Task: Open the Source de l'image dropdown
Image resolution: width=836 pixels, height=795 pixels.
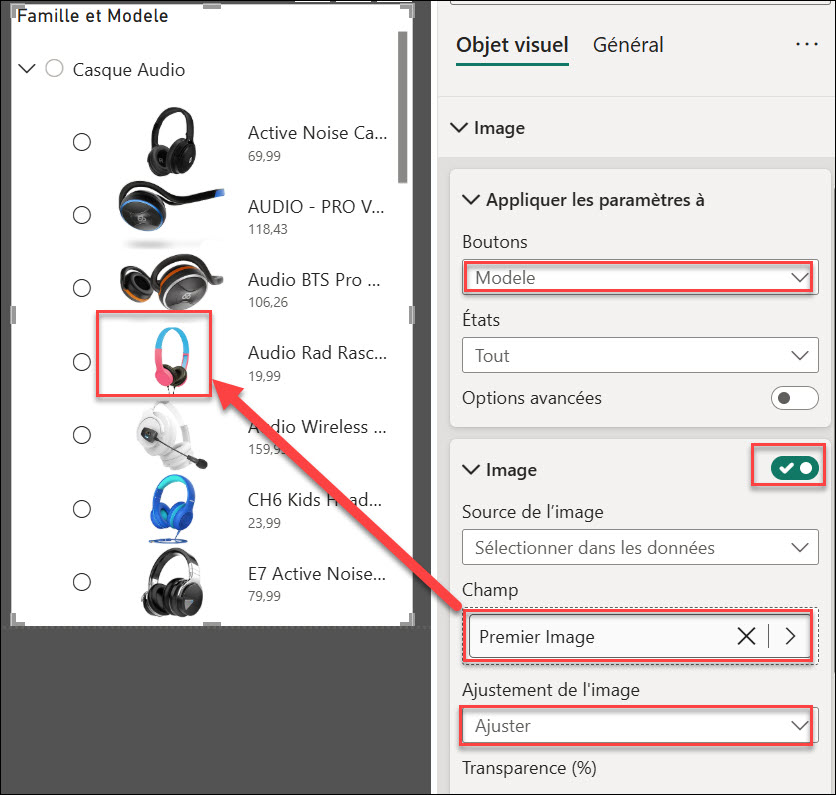Action: pyautogui.click(x=639, y=547)
